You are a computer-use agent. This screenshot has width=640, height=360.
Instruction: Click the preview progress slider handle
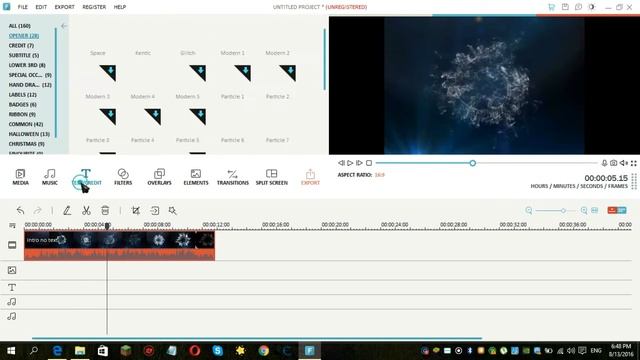(472, 163)
